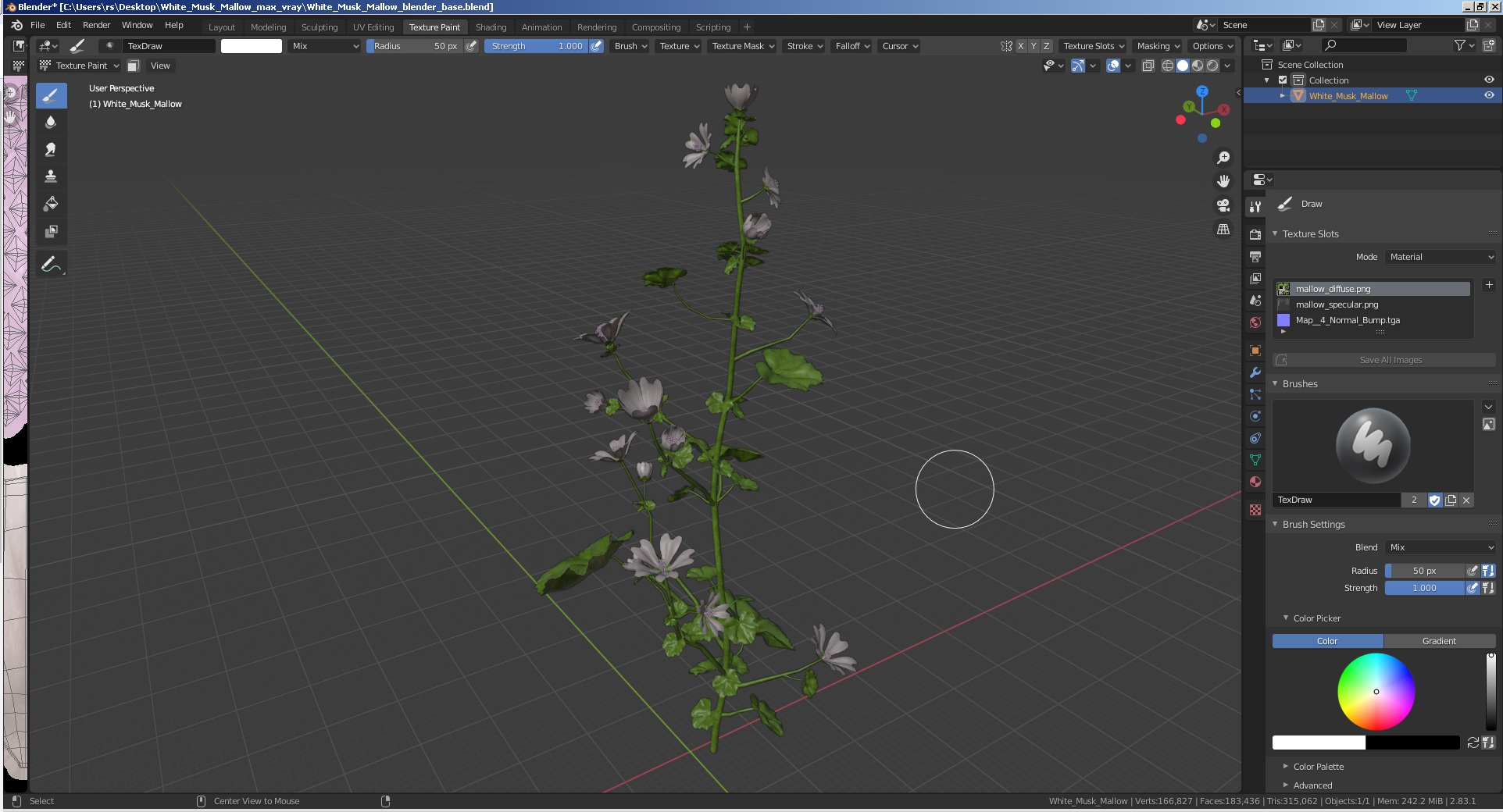Viewport: 1503px width, 812px height.
Task: Toggle strength pen pressure in header
Action: 596,46
